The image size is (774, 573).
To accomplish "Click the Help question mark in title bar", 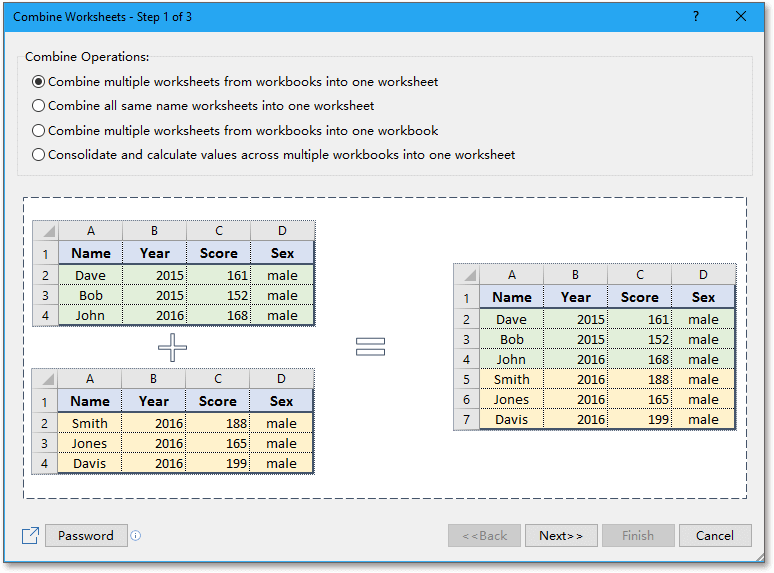I will 696,17.
